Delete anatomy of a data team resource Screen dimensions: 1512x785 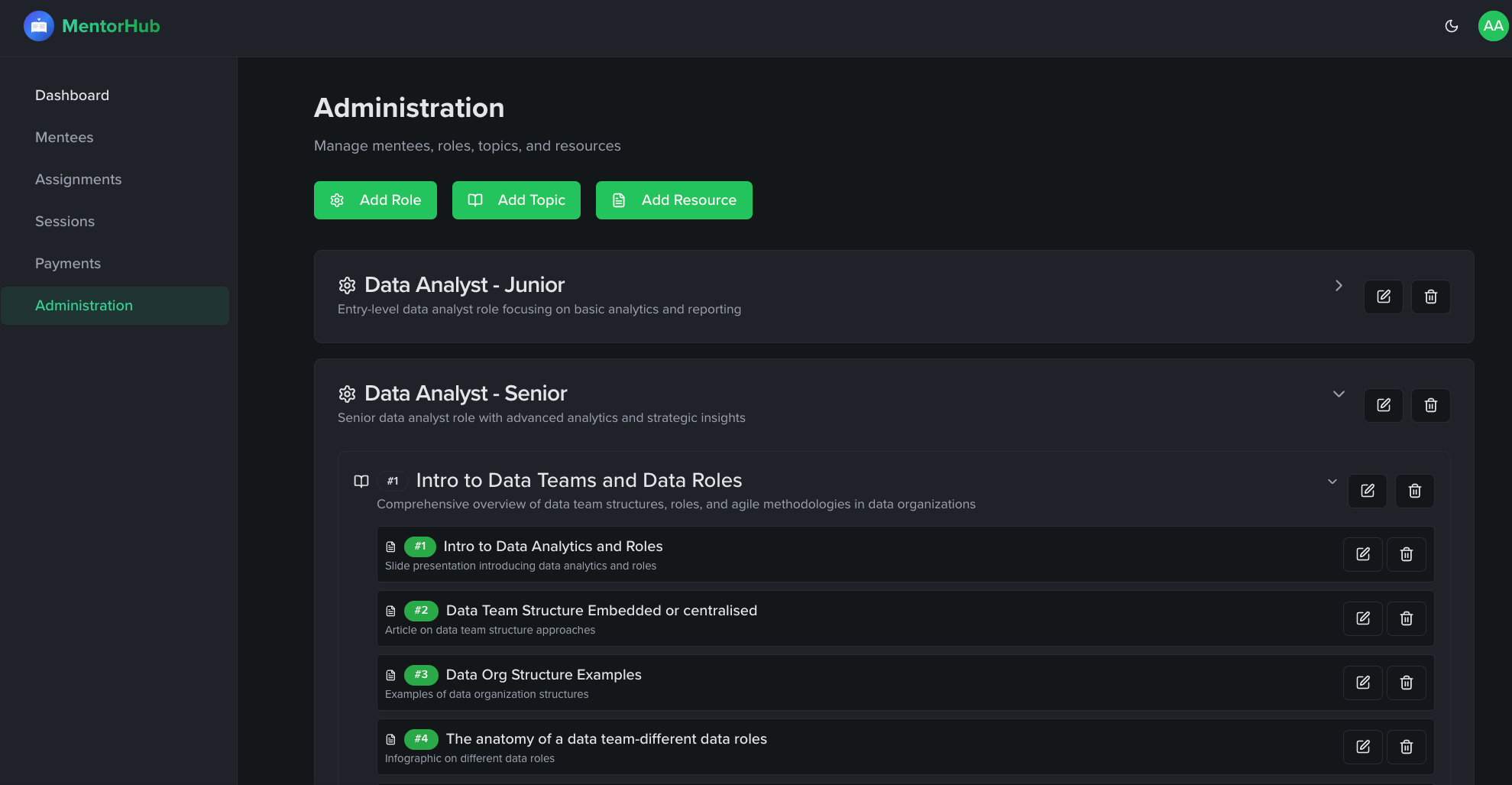[1407, 747]
